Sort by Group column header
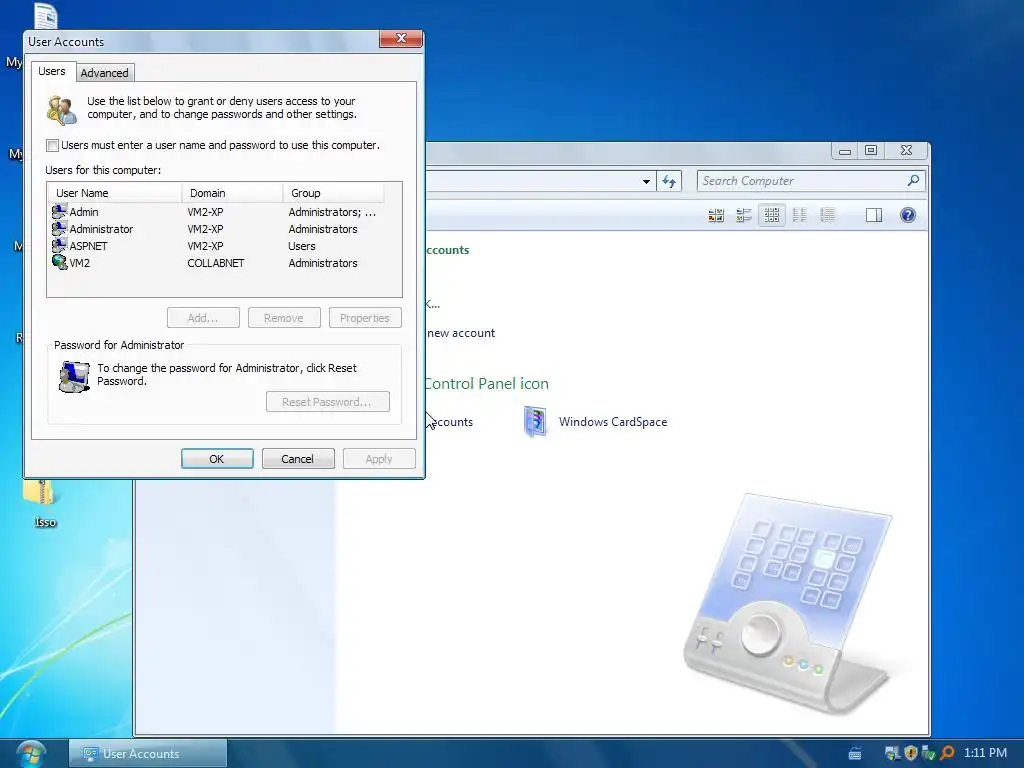Viewport: 1024px width, 768px height. (x=333, y=193)
